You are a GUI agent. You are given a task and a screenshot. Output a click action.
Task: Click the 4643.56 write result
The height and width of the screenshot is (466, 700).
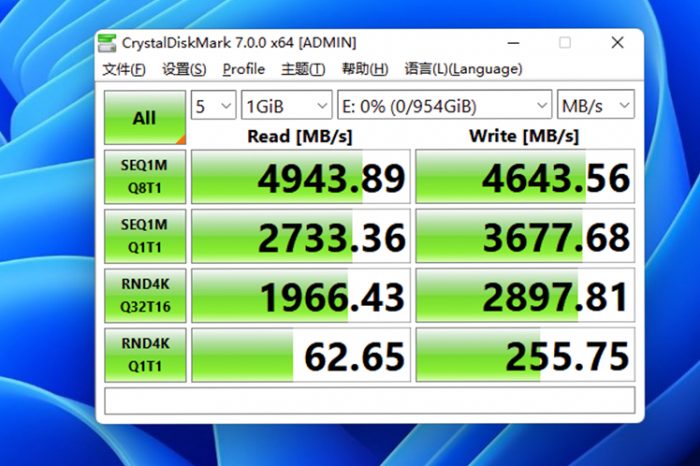coord(525,177)
